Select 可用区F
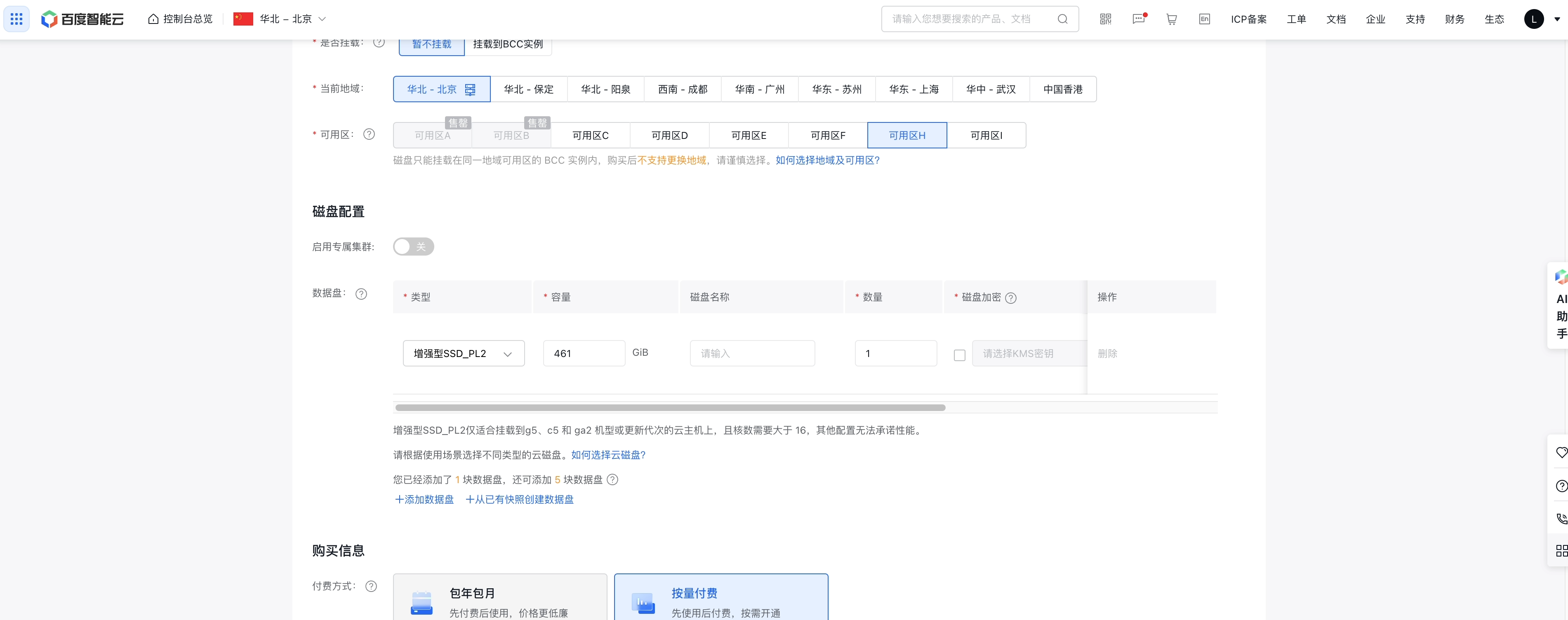The height and width of the screenshot is (620, 1568). [828, 135]
